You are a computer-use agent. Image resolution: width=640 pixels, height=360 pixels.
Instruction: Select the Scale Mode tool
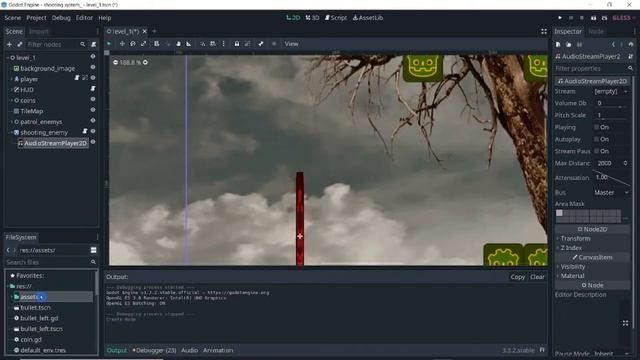(x=143, y=44)
